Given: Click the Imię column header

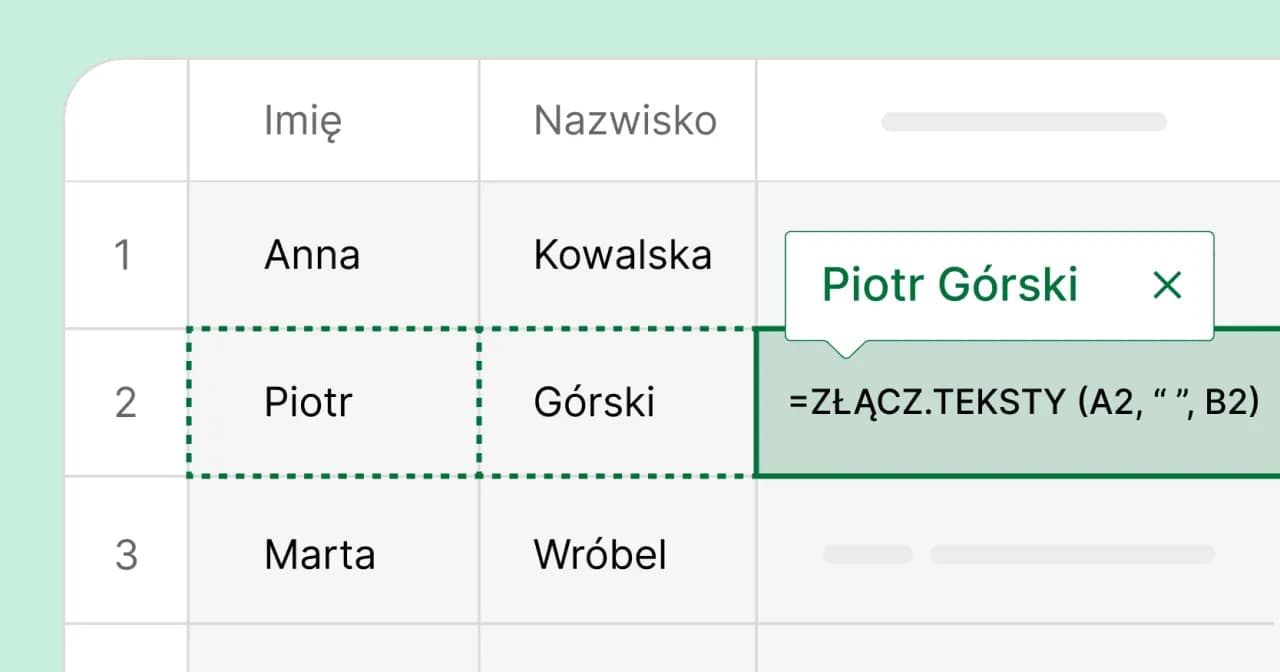Looking at the screenshot, I should [303, 121].
